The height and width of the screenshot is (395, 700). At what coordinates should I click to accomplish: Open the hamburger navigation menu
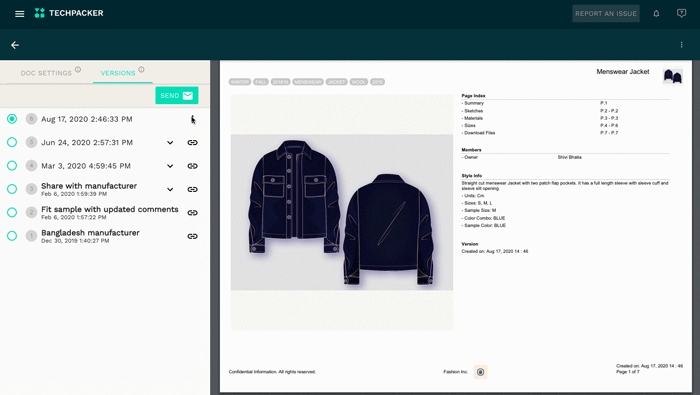[19, 14]
